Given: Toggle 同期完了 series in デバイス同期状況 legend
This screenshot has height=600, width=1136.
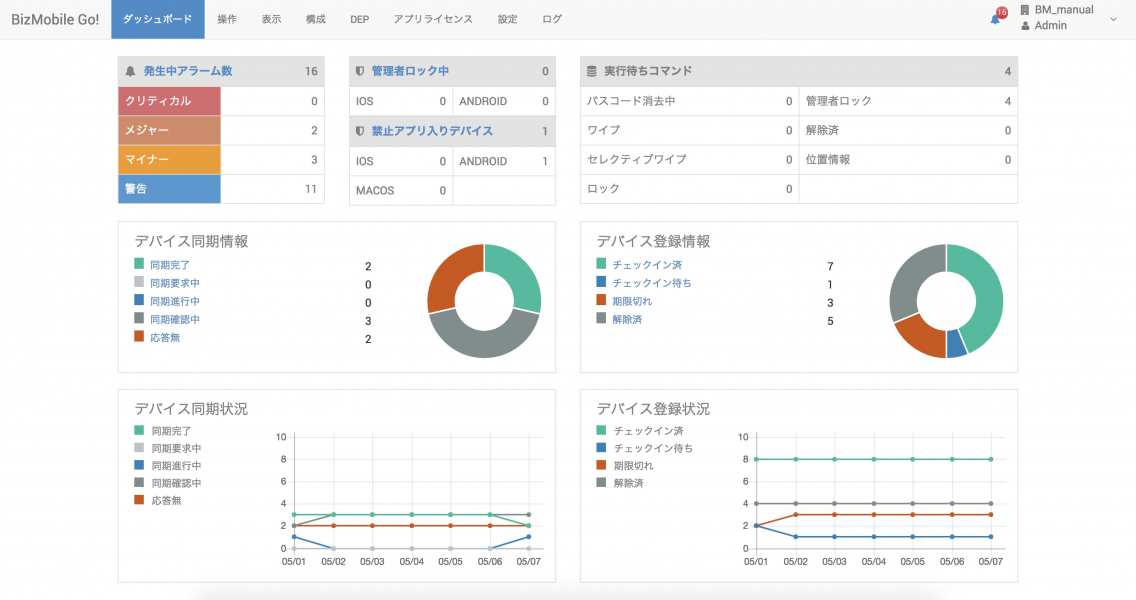Looking at the screenshot, I should click(x=163, y=430).
